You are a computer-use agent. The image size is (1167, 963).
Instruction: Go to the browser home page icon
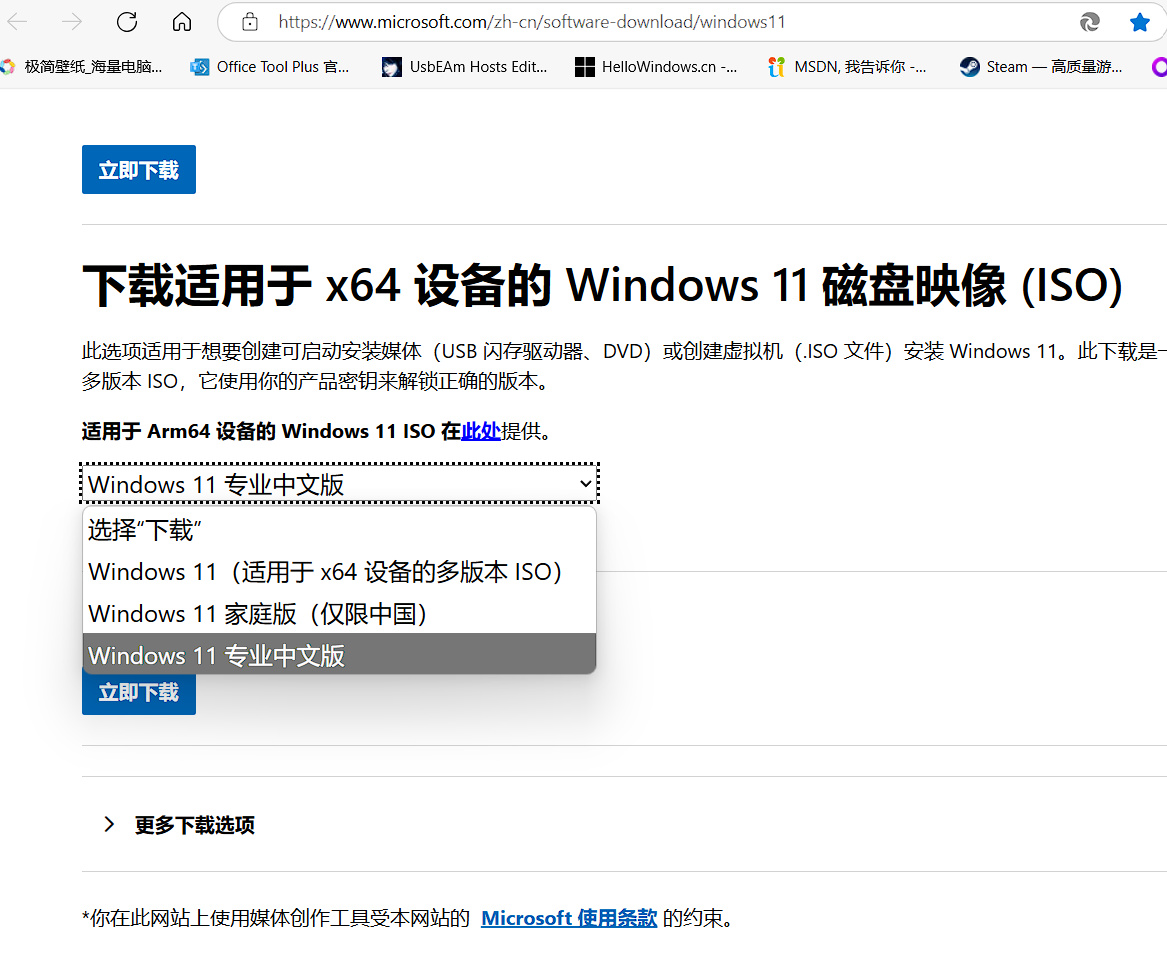tap(182, 22)
